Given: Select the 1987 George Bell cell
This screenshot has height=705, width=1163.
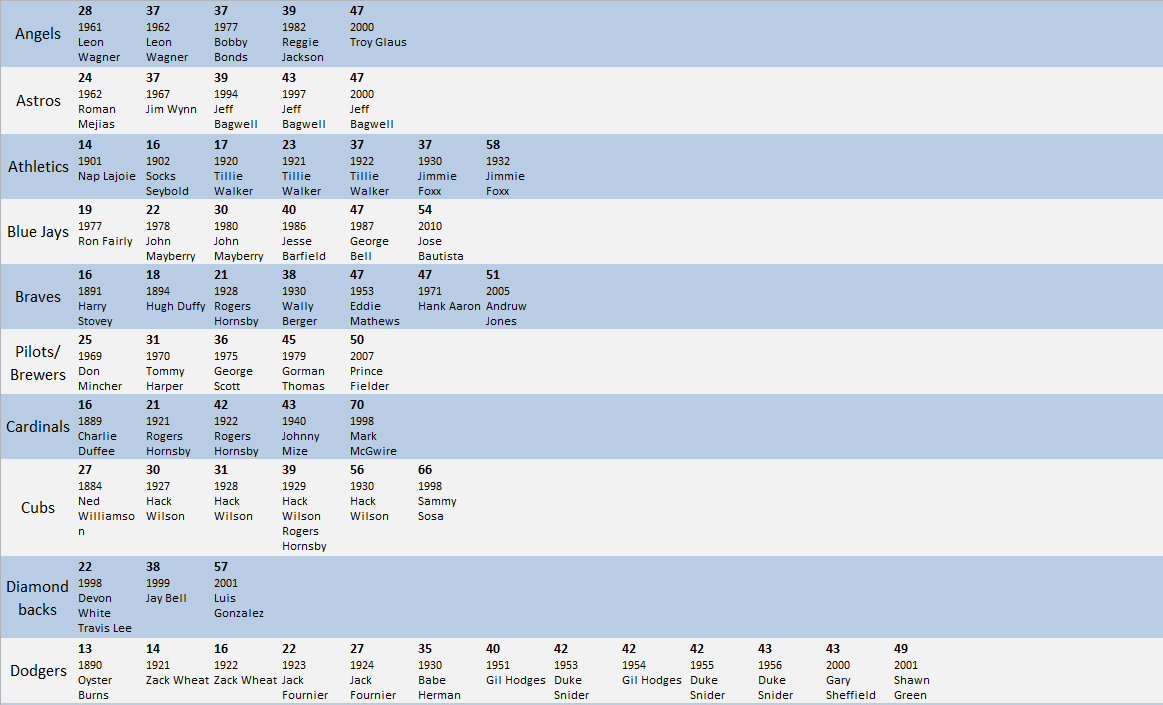Looking at the screenshot, I should pyautogui.click(x=369, y=233).
